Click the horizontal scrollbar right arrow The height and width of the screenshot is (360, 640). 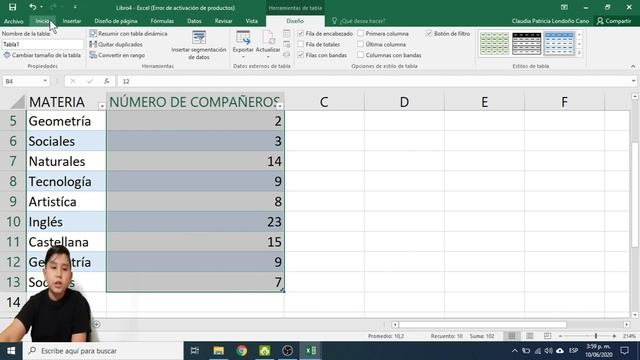pyautogui.click(x=627, y=324)
